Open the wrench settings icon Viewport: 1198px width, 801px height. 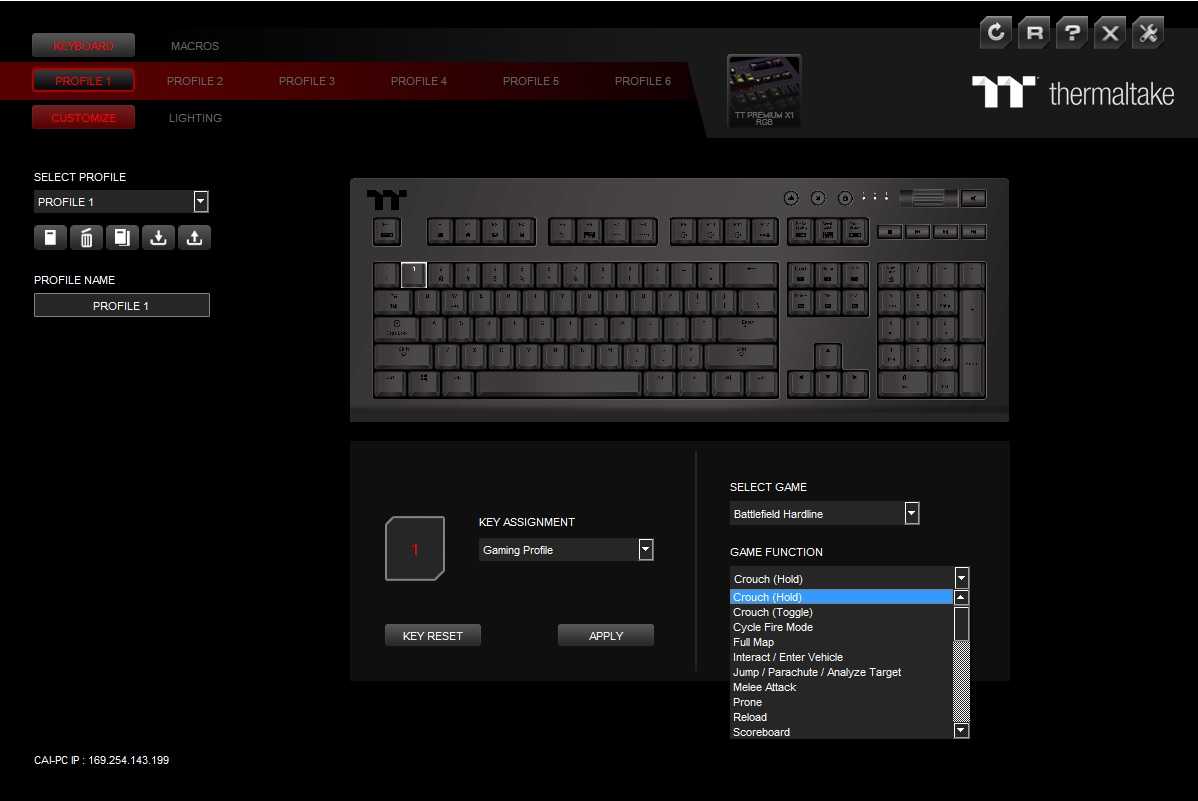[x=1148, y=33]
